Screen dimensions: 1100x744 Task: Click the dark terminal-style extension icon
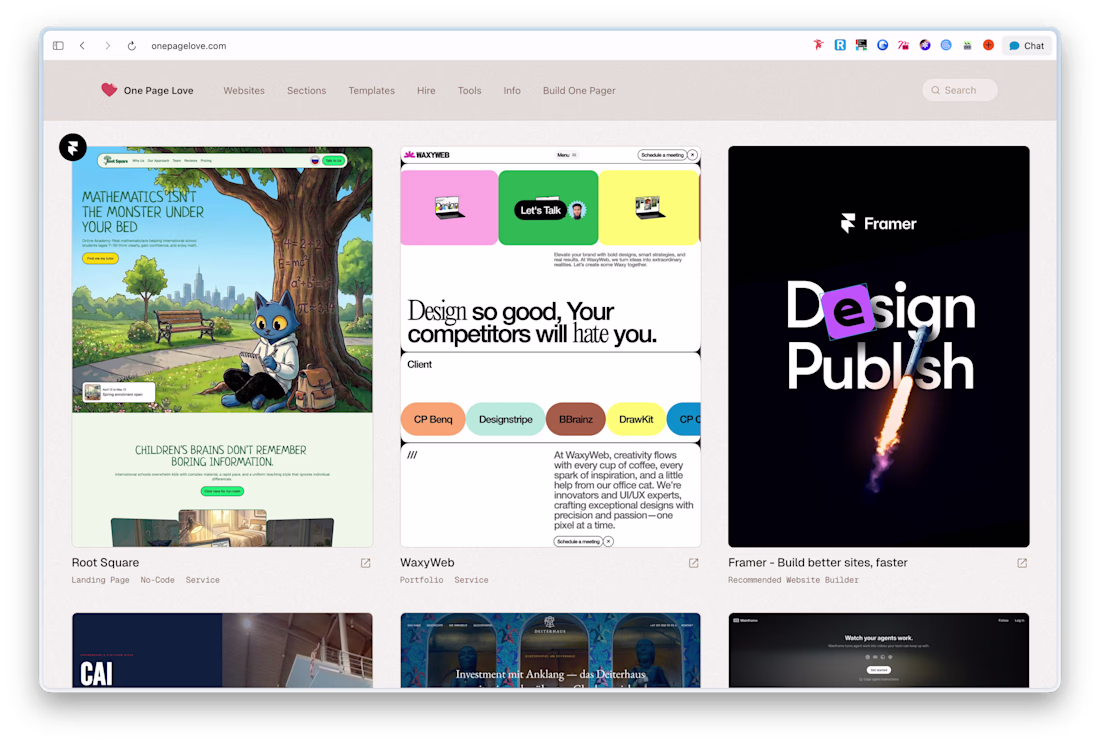pos(861,45)
